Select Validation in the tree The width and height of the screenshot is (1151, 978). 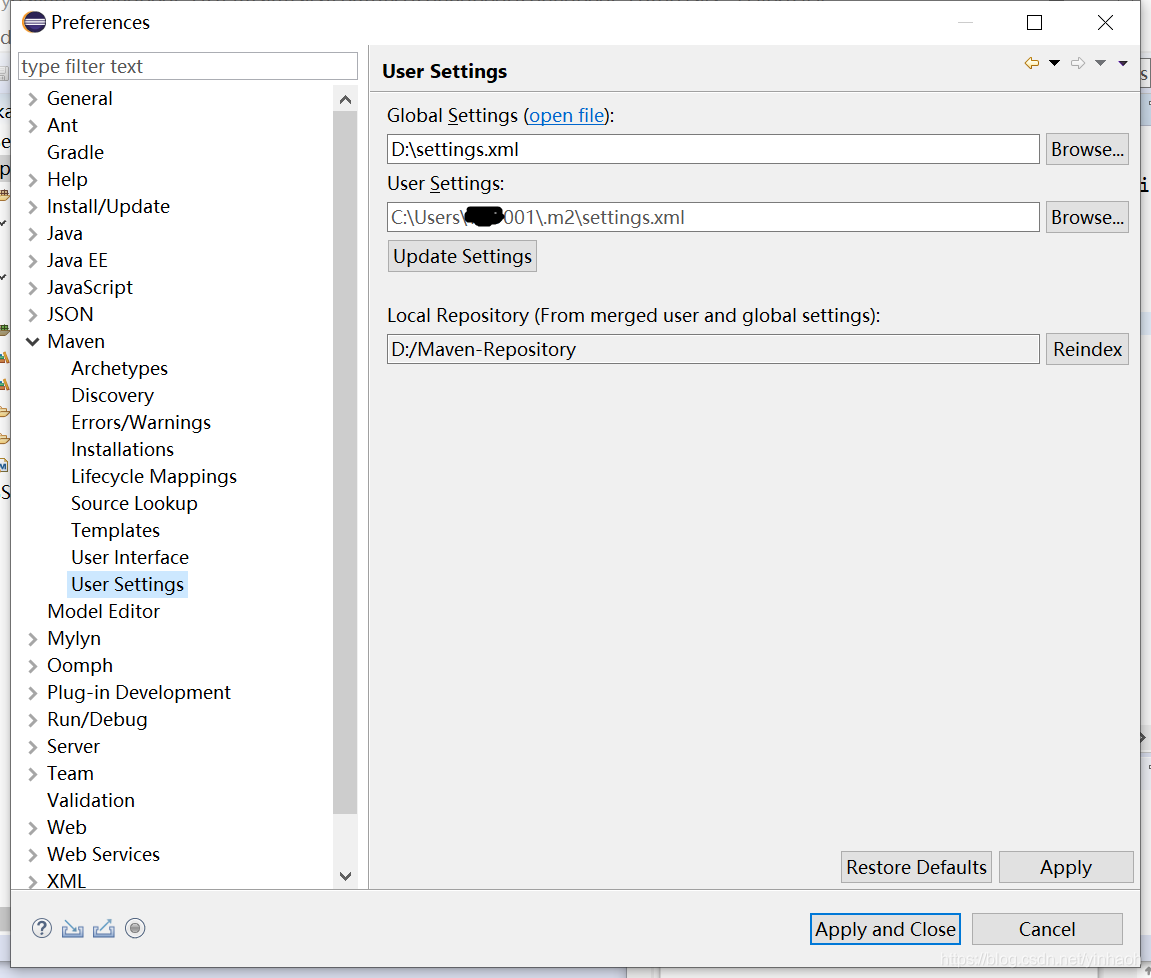[x=91, y=800]
